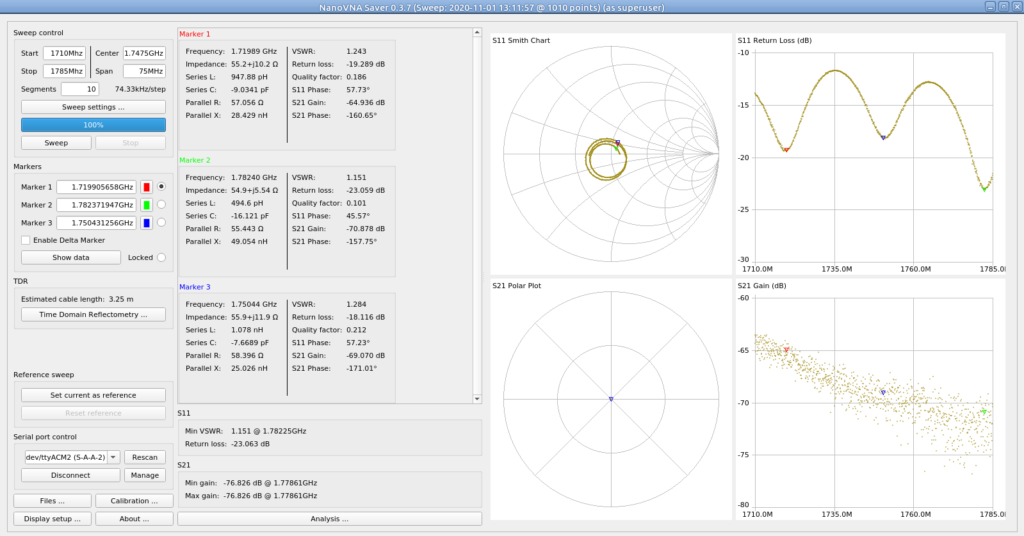
Task: Rescan serial ports
Action: click(x=145, y=457)
